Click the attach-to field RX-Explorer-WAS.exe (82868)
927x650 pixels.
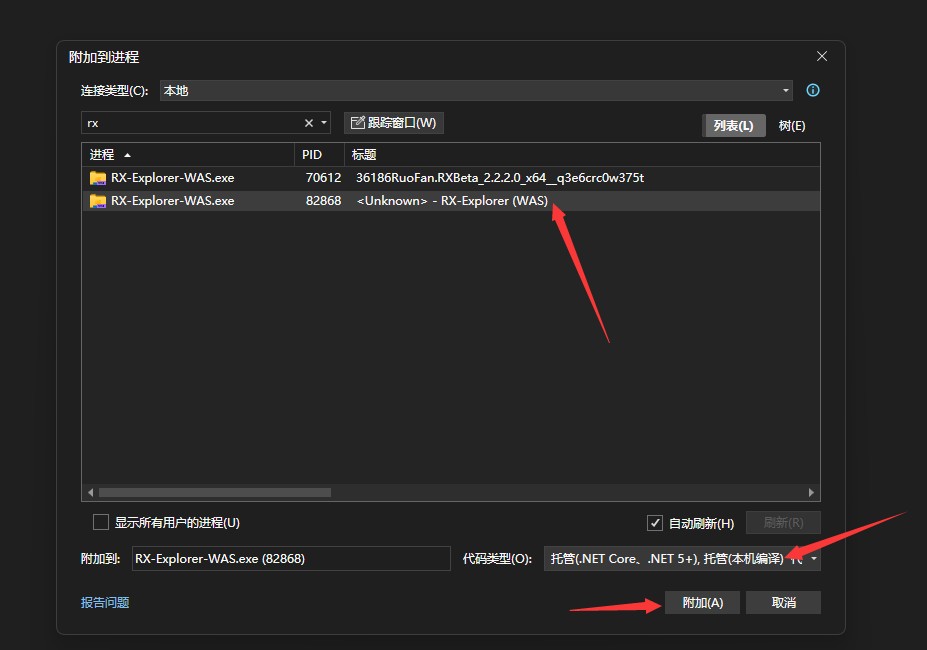click(x=291, y=559)
